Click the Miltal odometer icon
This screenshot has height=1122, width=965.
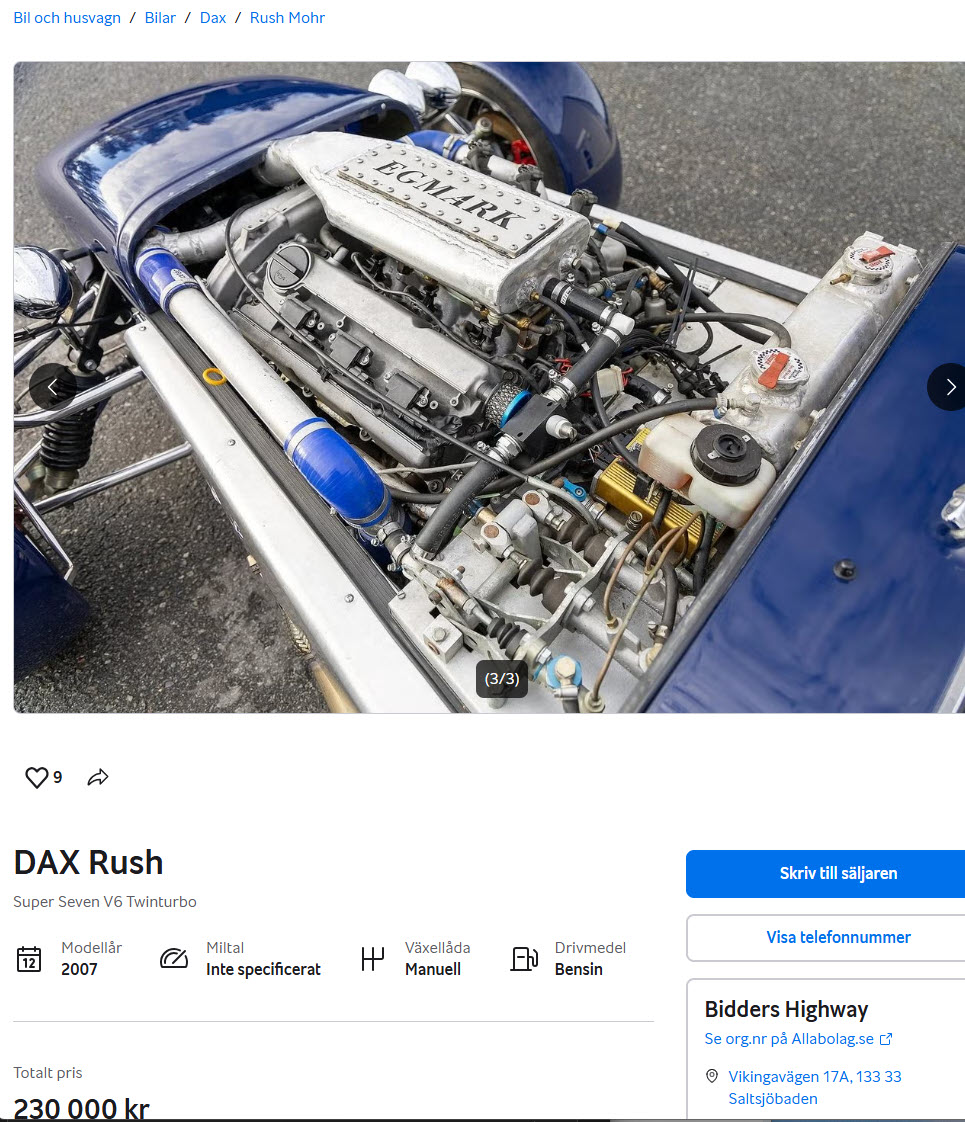point(174,958)
